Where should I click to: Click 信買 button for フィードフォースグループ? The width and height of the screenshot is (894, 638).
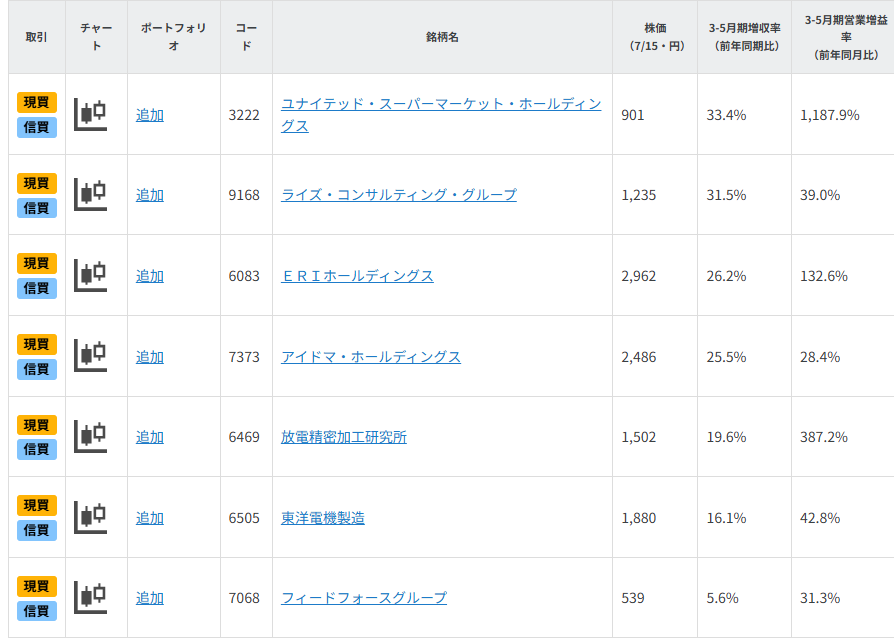tap(36, 611)
